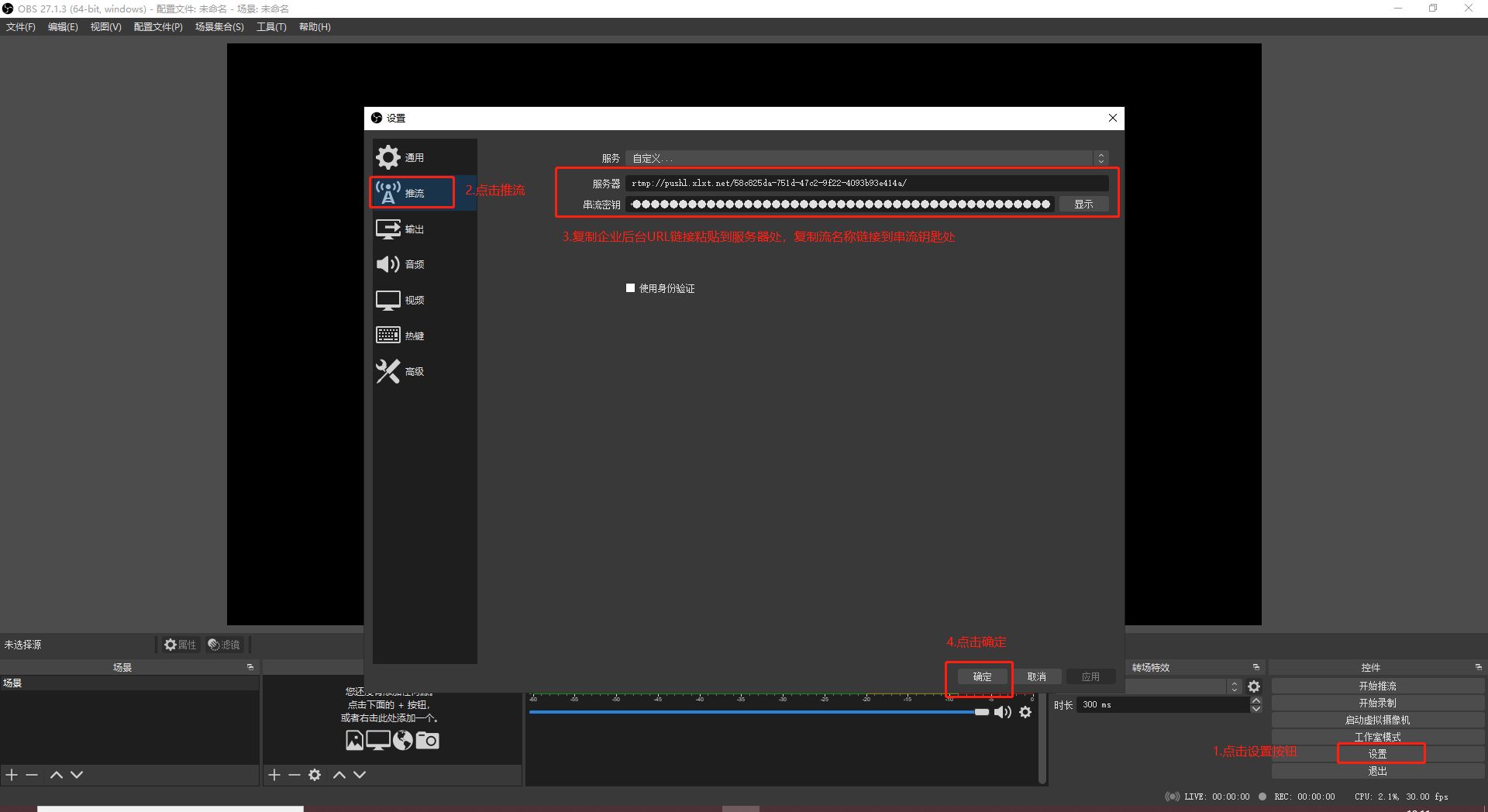Screen dimensions: 1488x812
Task: Open the Audio (音频) settings section
Action: tap(424, 264)
